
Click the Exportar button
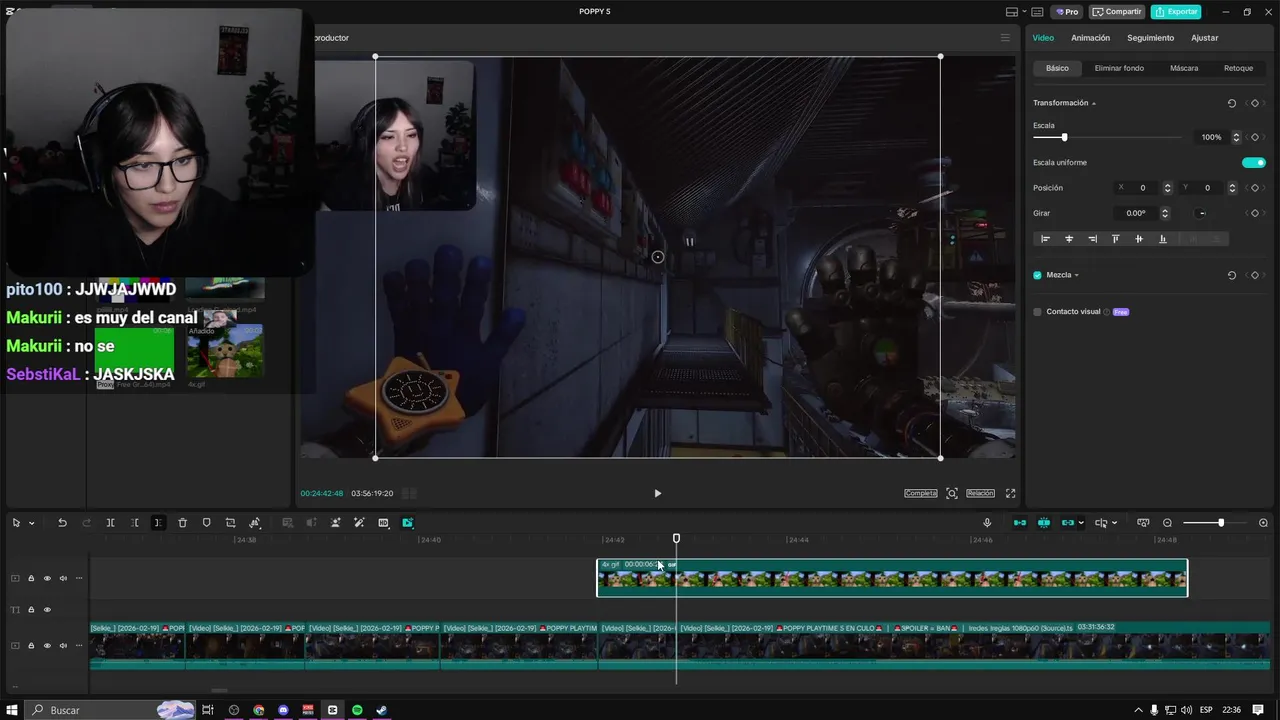pyautogui.click(x=1176, y=12)
